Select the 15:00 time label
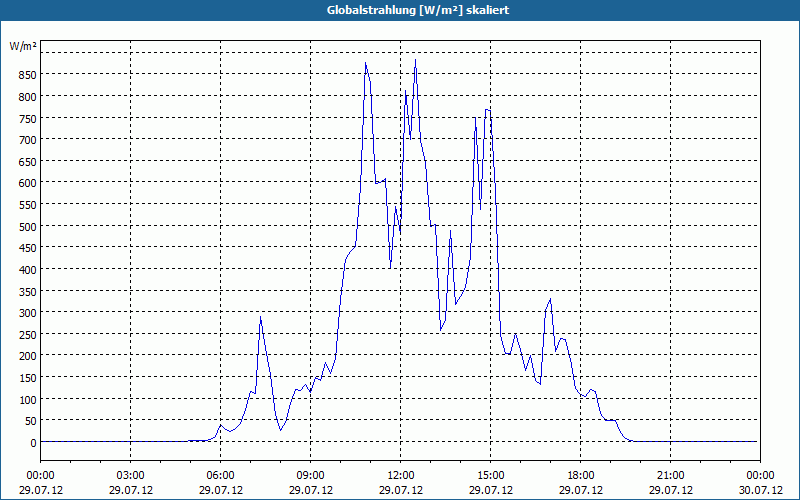This screenshot has height=500, width=800. (491, 476)
